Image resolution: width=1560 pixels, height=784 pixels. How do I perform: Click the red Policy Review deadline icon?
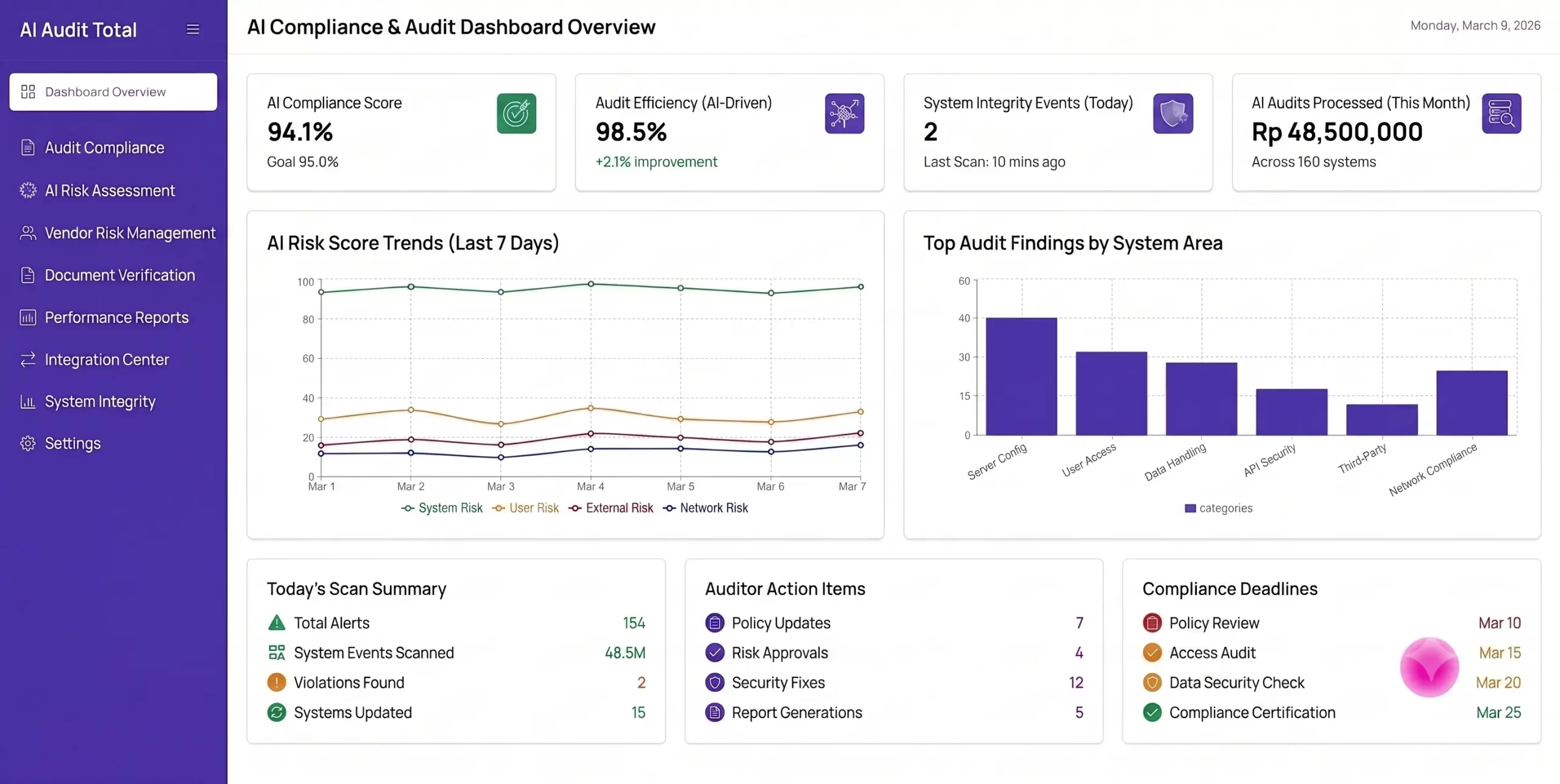click(1152, 623)
